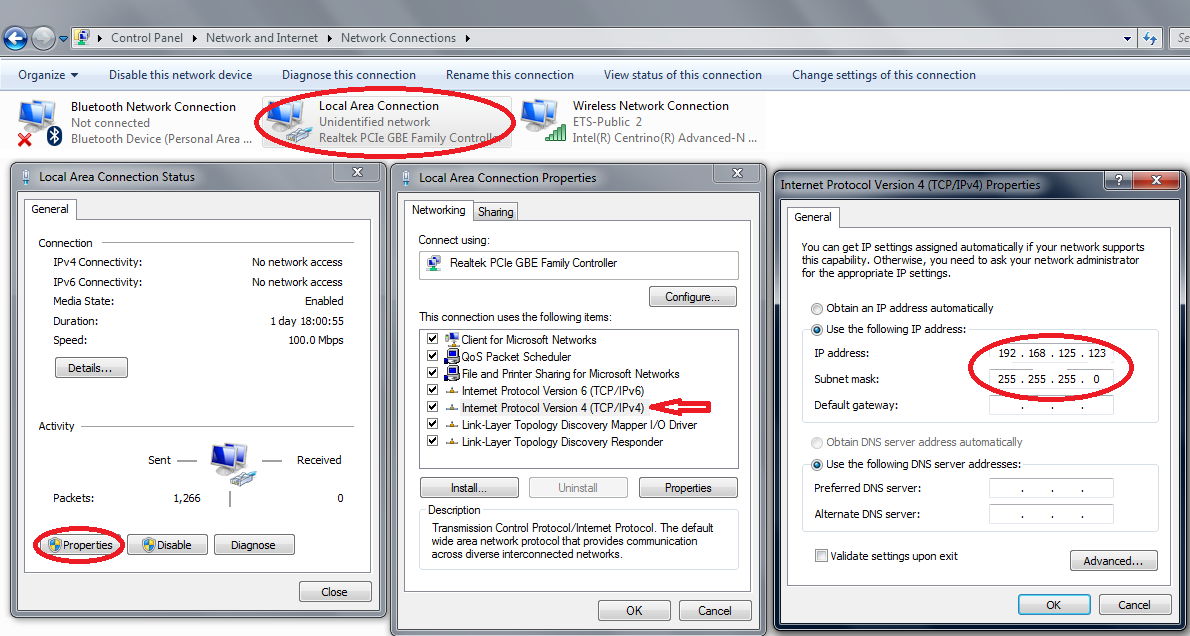Click the forward navigation arrow button
This screenshot has width=1190, height=636.
click(x=43, y=38)
